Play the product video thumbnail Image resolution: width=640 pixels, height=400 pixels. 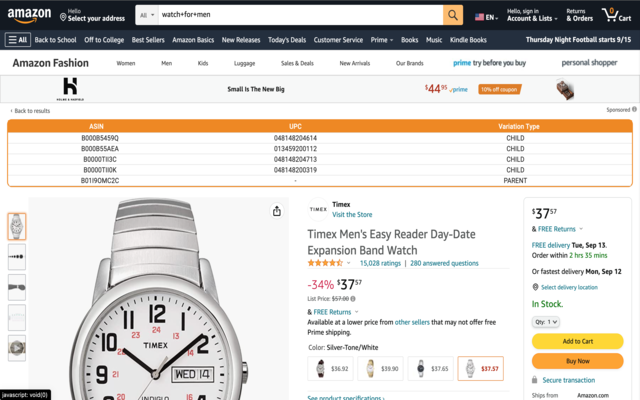click(17, 348)
